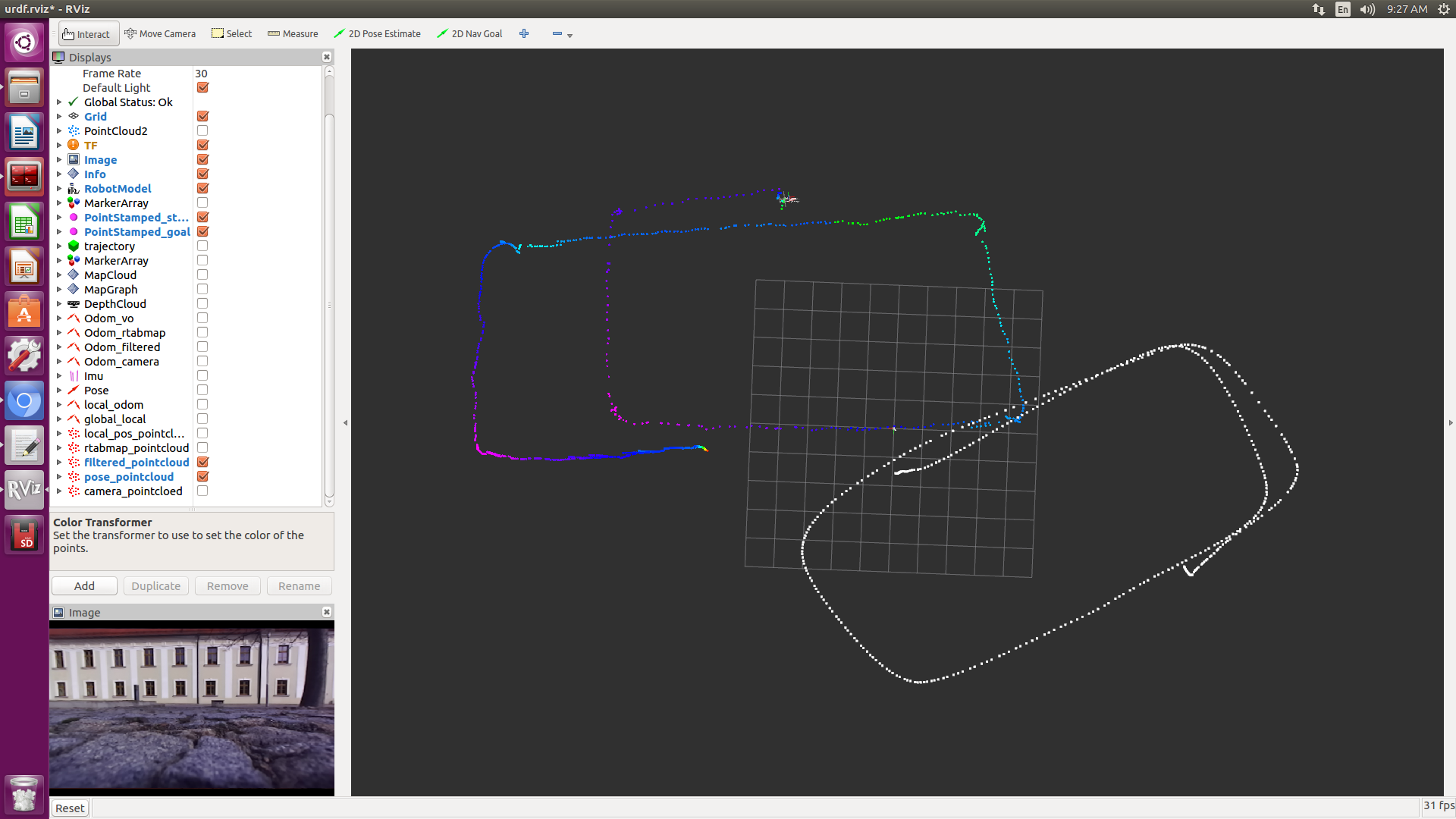Image resolution: width=1456 pixels, height=819 pixels.
Task: Click the blue plus add-tool icon
Action: 524,33
